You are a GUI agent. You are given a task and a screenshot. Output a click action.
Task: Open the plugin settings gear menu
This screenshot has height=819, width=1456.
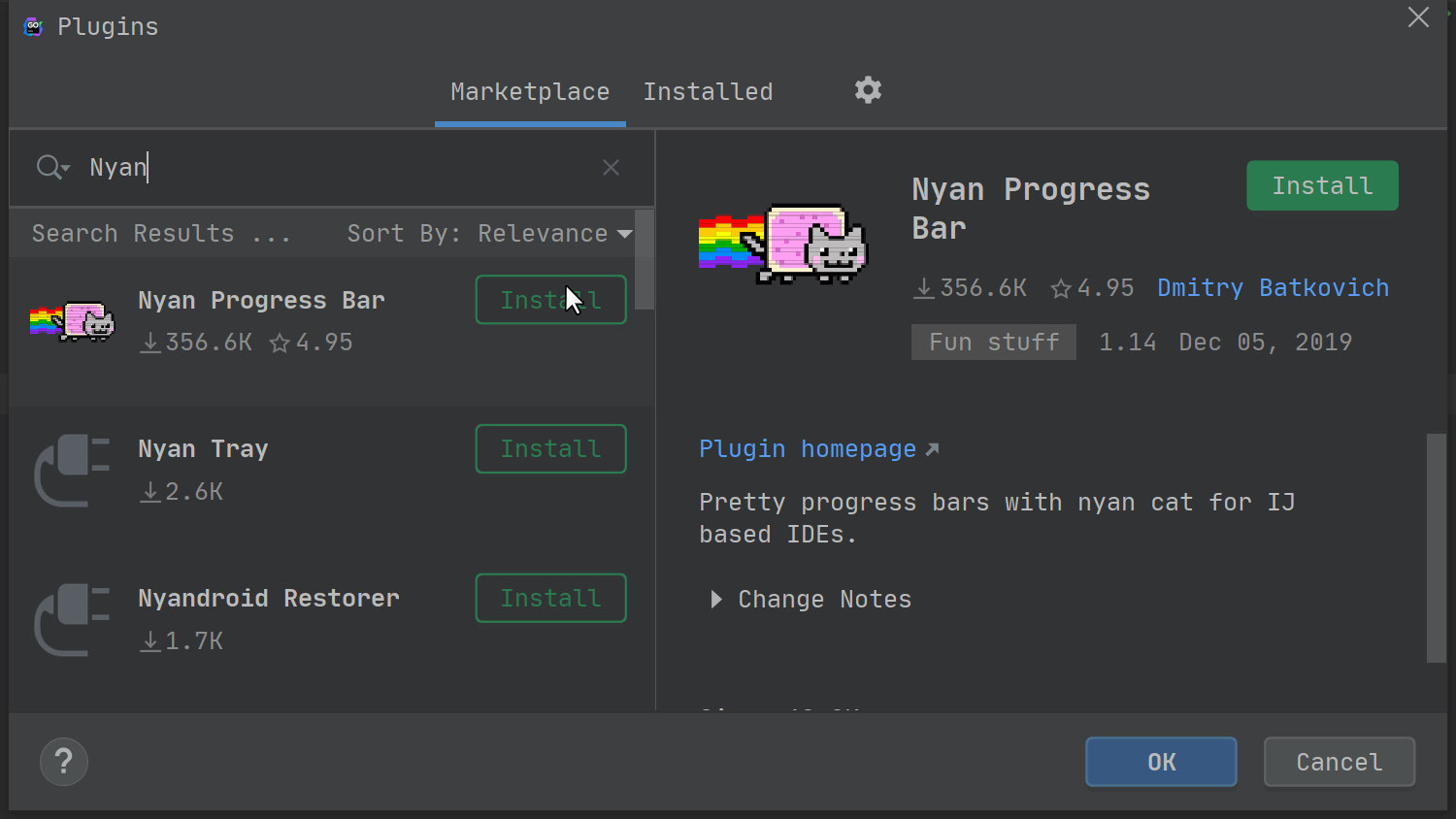coord(868,90)
